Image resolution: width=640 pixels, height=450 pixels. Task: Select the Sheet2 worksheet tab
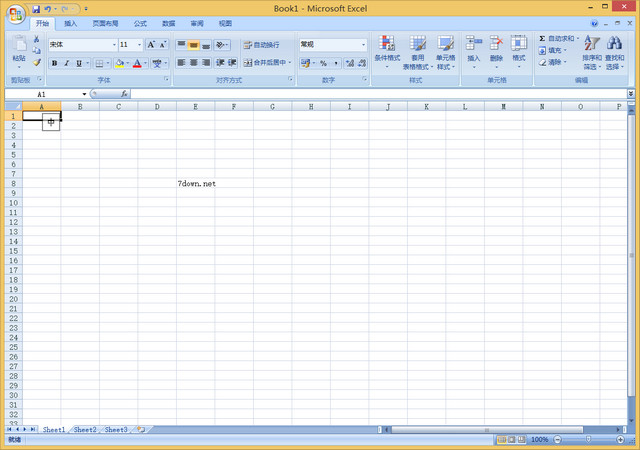point(85,429)
